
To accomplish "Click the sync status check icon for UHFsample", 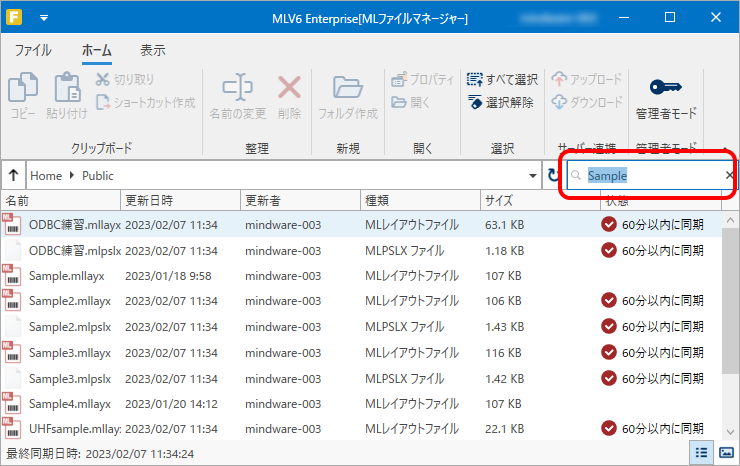I will click(609, 428).
